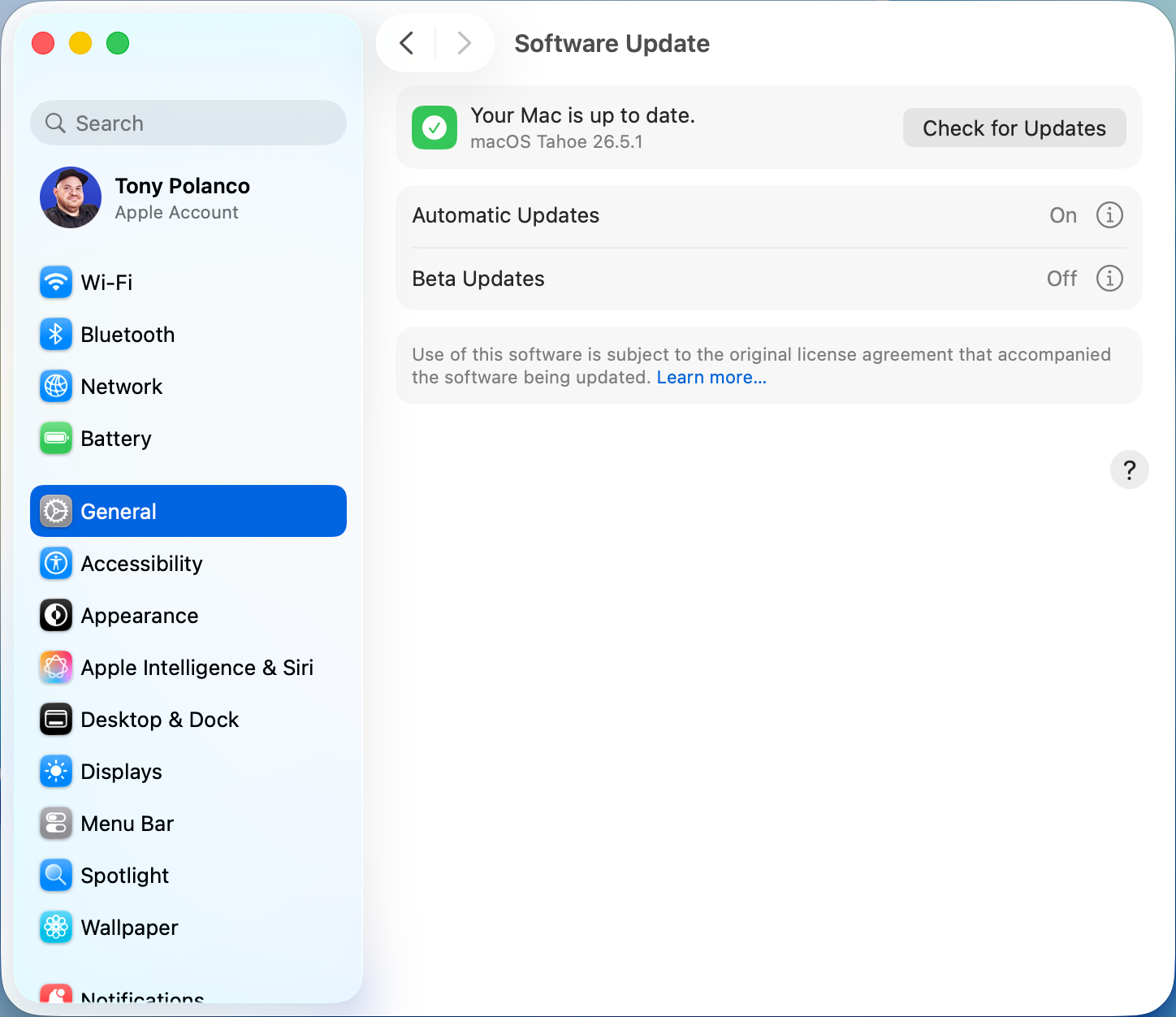Go forward with the right chevron

pos(464,43)
